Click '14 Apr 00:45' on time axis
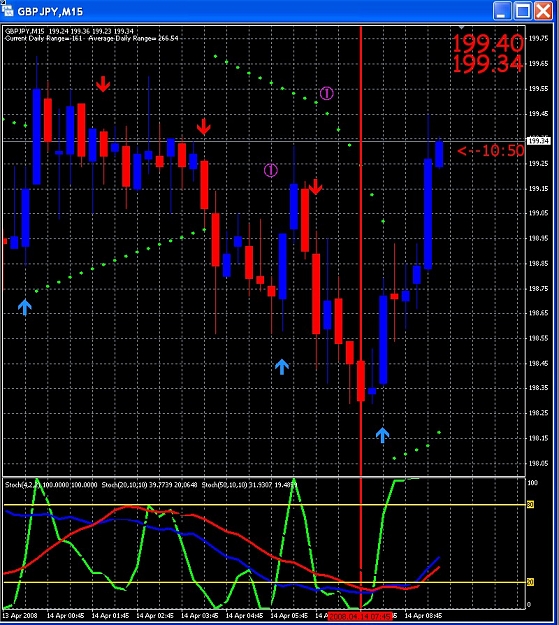This screenshot has width=559, height=625. [65, 615]
